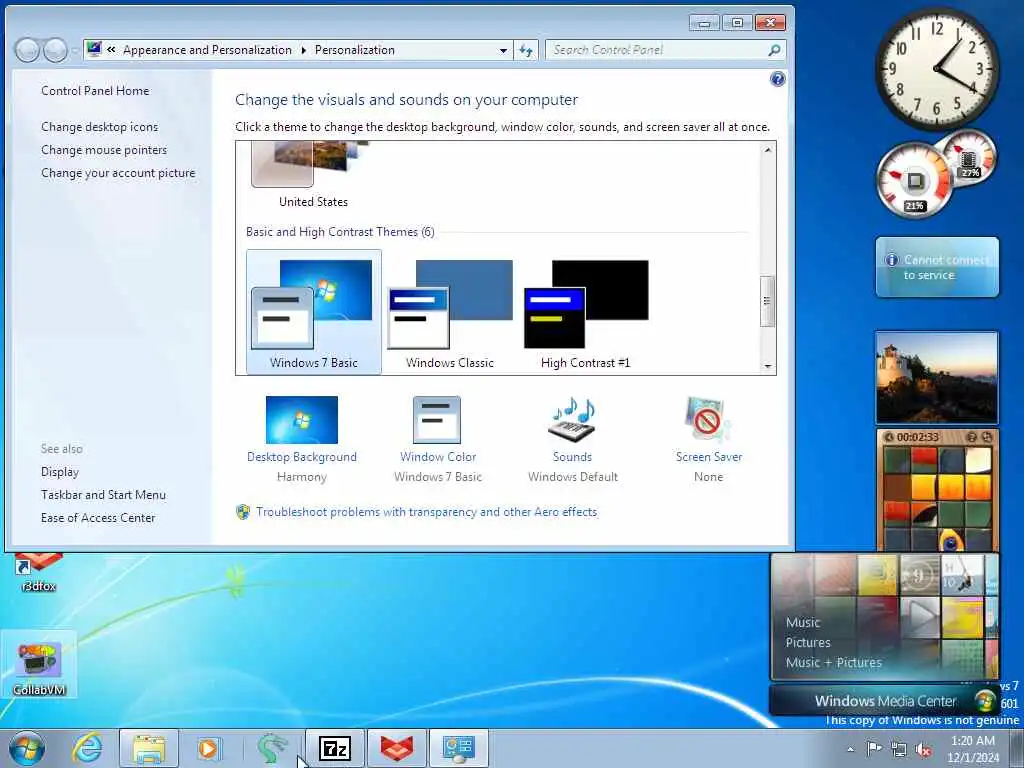Open the Display link under See also

pos(59,472)
